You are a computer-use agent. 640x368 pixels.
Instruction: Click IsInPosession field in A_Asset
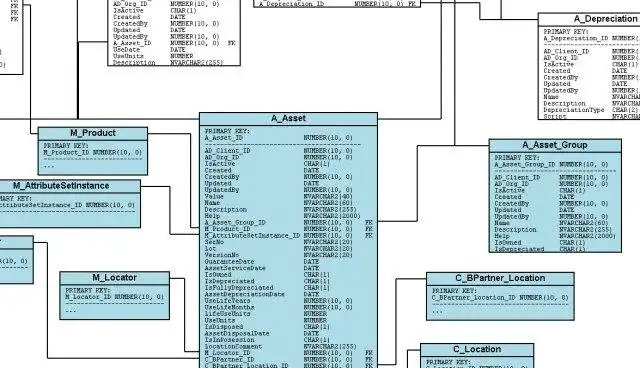(267, 340)
